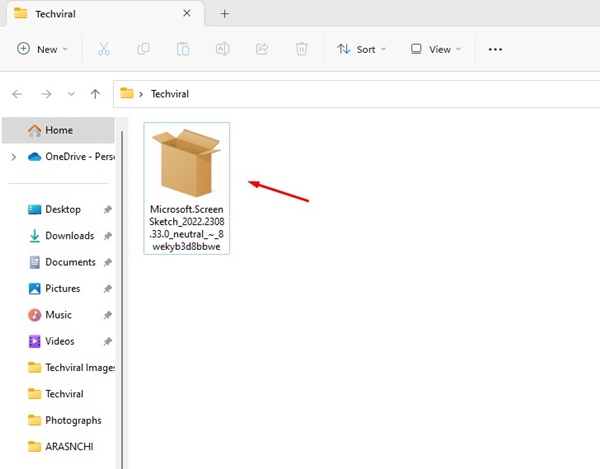Click the file name Microsoft.ScreenSketch_2022.2308
The height and width of the screenshot is (469, 600).
point(187,228)
